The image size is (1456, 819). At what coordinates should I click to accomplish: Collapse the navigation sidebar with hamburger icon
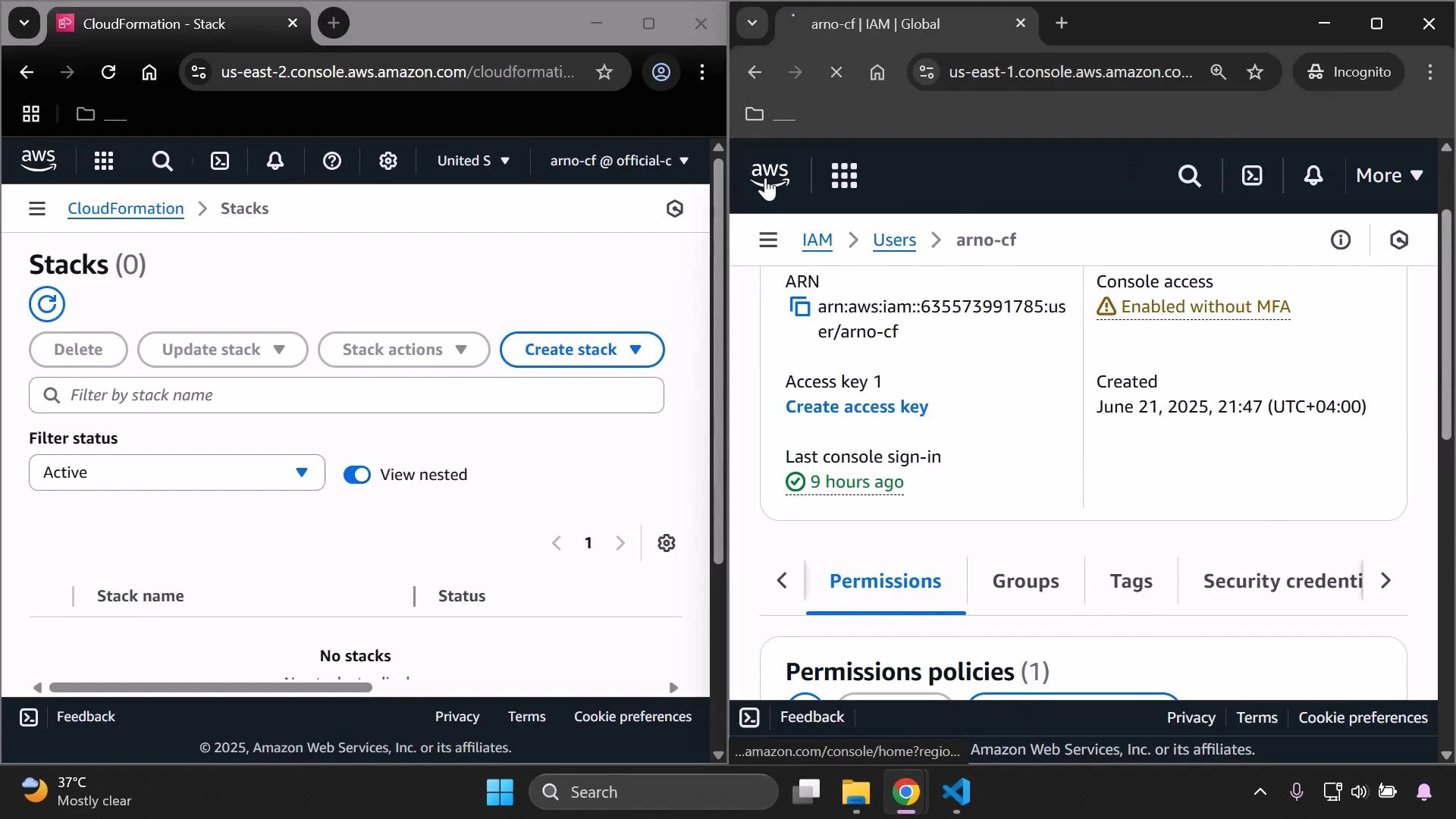37,208
